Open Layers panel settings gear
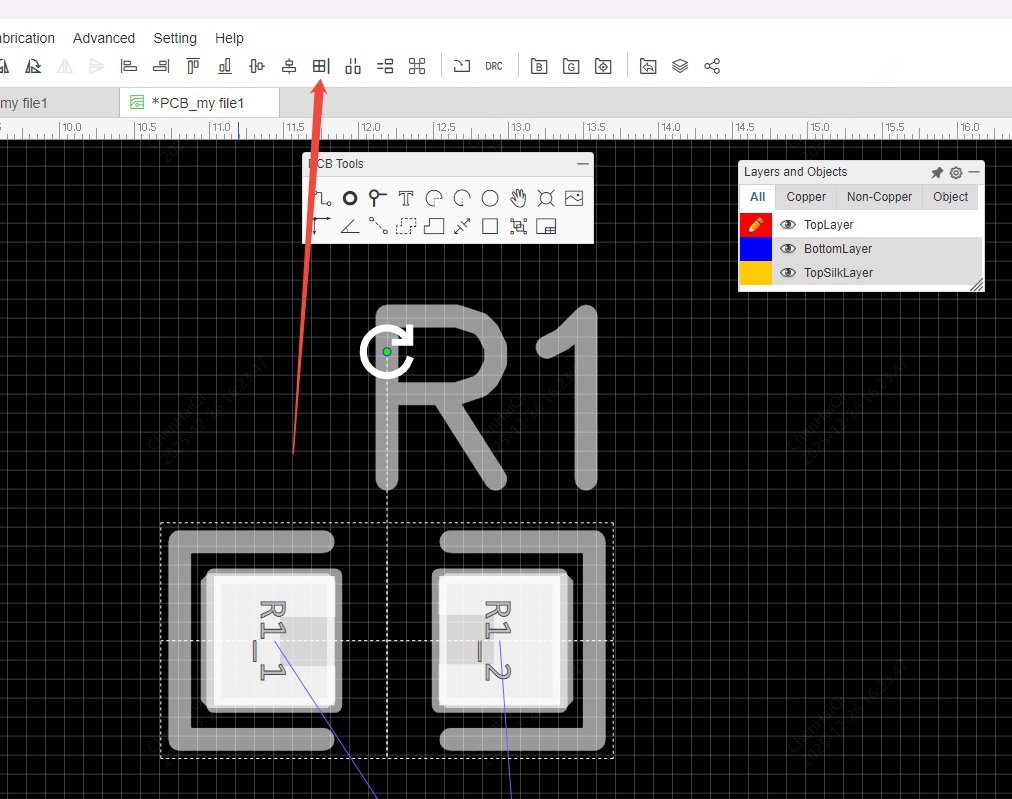The height and width of the screenshot is (799, 1012). pos(956,172)
